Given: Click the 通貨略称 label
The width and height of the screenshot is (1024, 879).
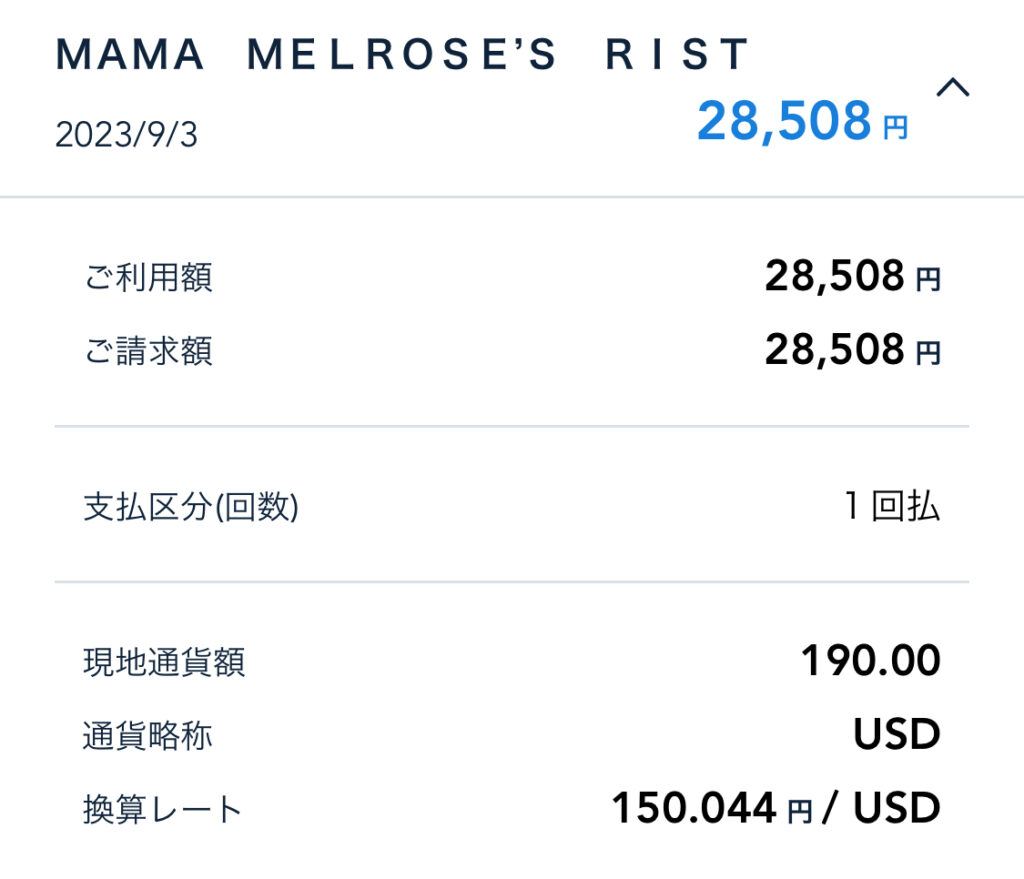Looking at the screenshot, I should point(148,736).
